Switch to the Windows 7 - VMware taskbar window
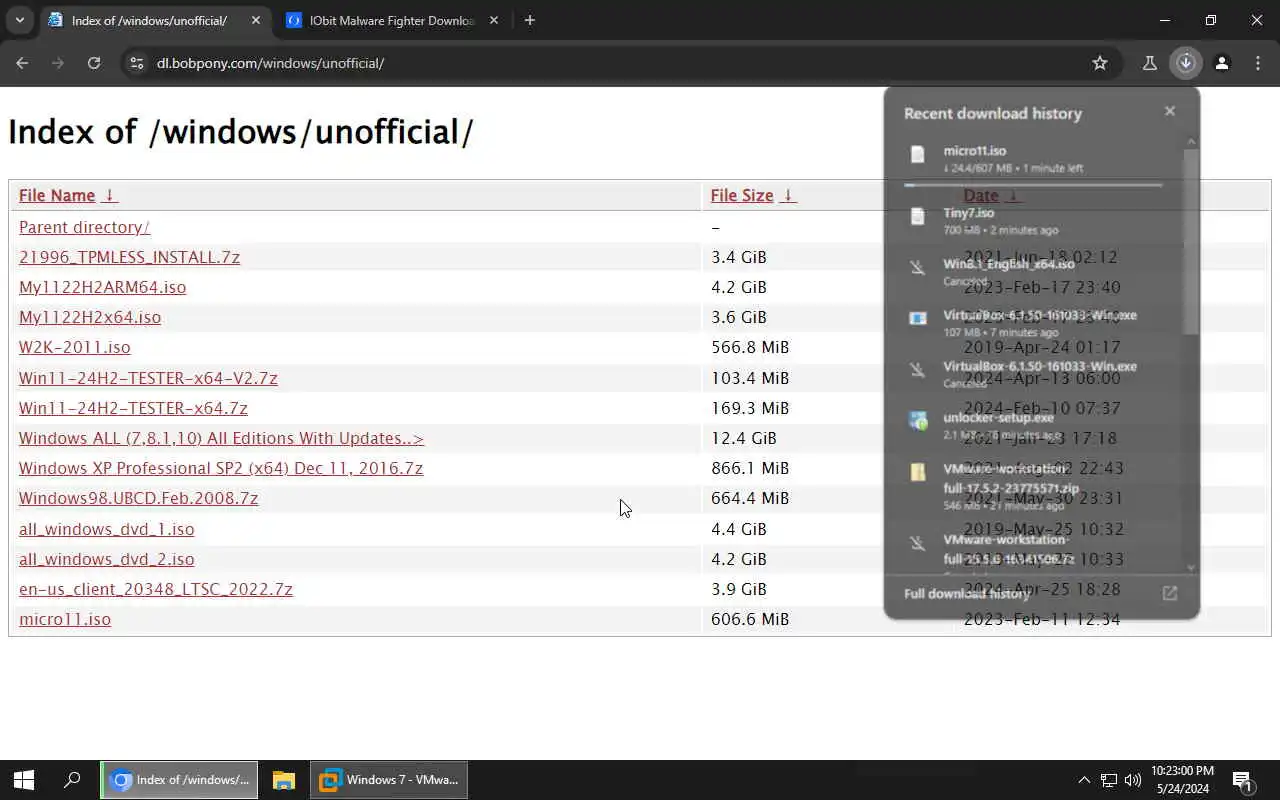1280x800 pixels. [389, 780]
